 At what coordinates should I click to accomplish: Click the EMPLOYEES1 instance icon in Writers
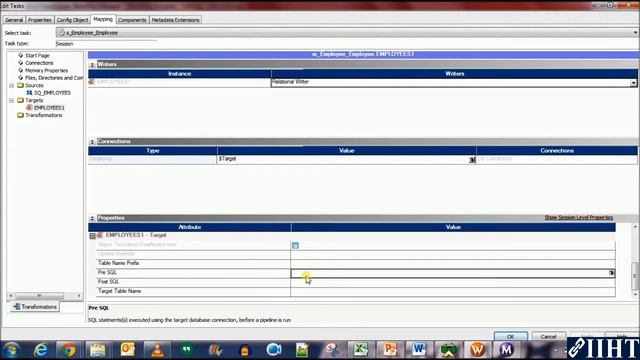92,82
